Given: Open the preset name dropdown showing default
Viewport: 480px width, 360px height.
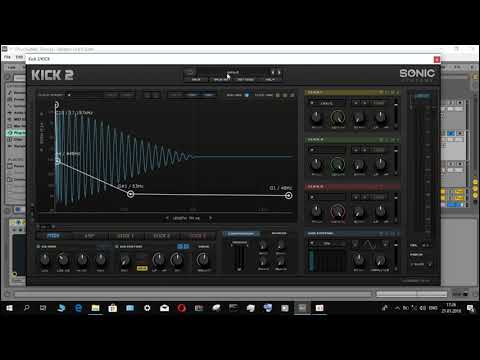Looking at the screenshot, I should click(233, 72).
